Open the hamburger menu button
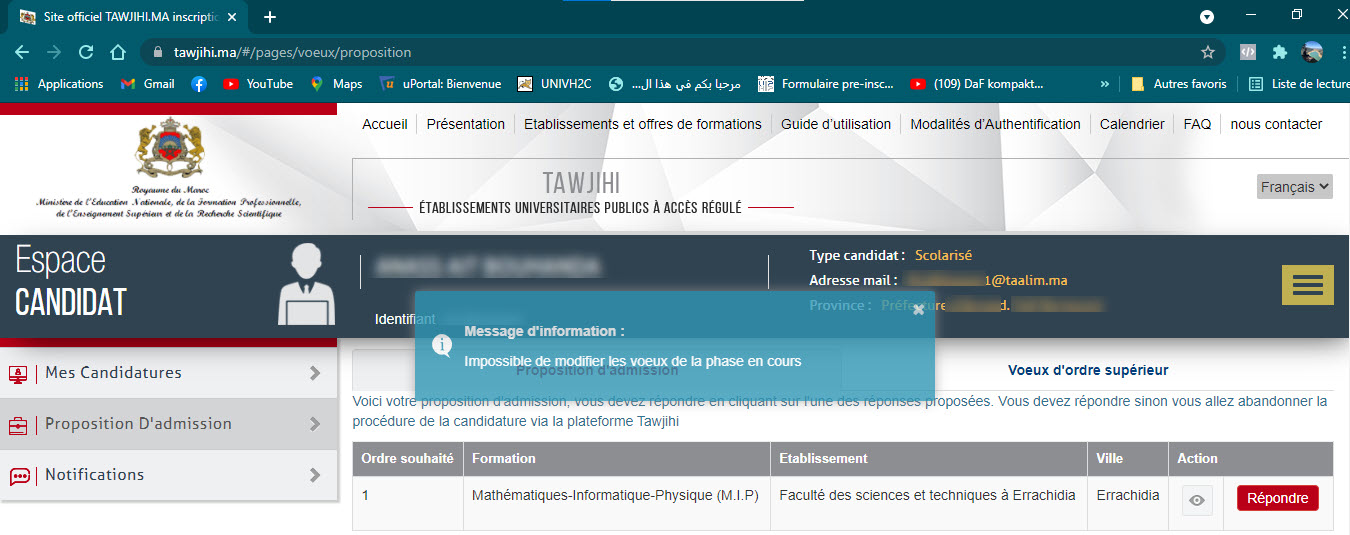Screen dimensions: 1350x535 click(x=1308, y=285)
